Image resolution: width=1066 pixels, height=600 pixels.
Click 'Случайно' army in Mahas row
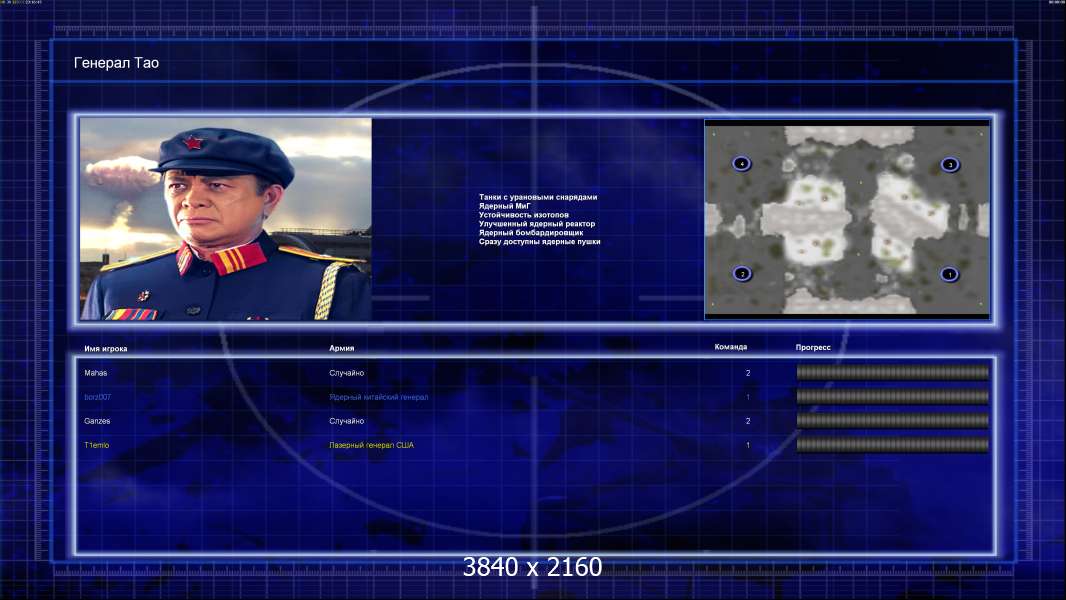[x=347, y=373]
